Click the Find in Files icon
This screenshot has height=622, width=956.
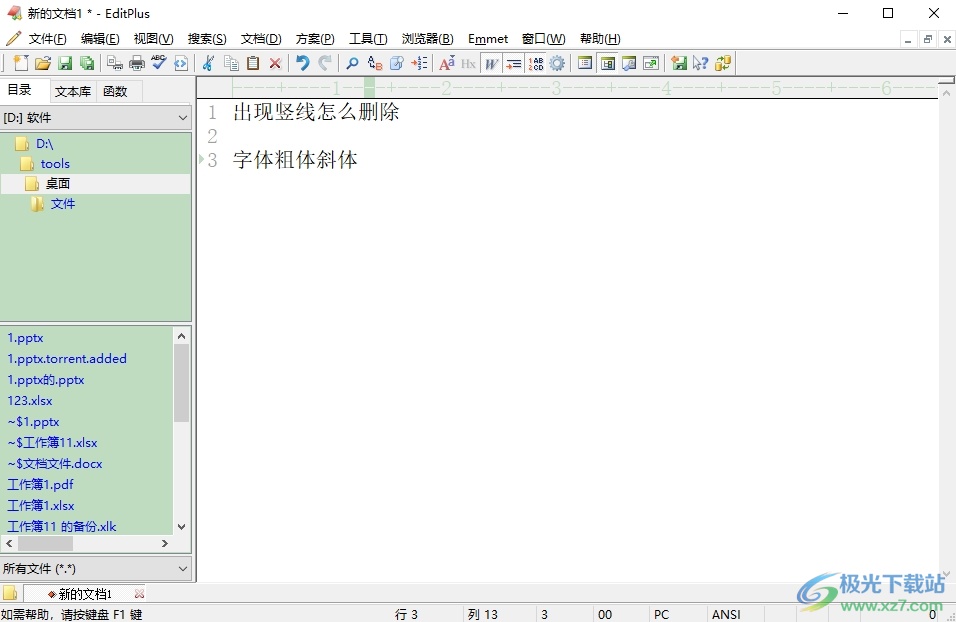397,63
